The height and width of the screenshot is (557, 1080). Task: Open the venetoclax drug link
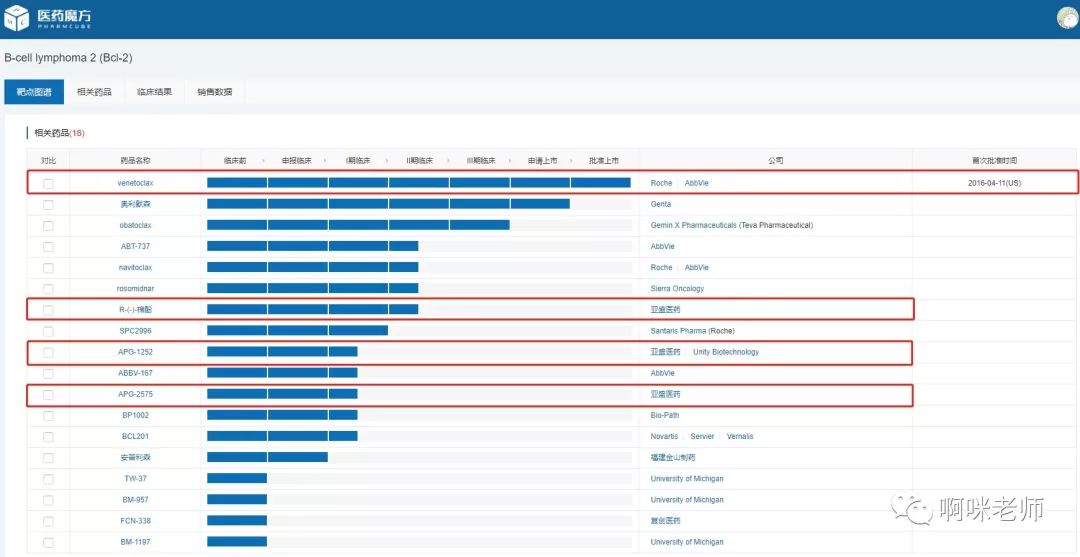click(x=135, y=183)
